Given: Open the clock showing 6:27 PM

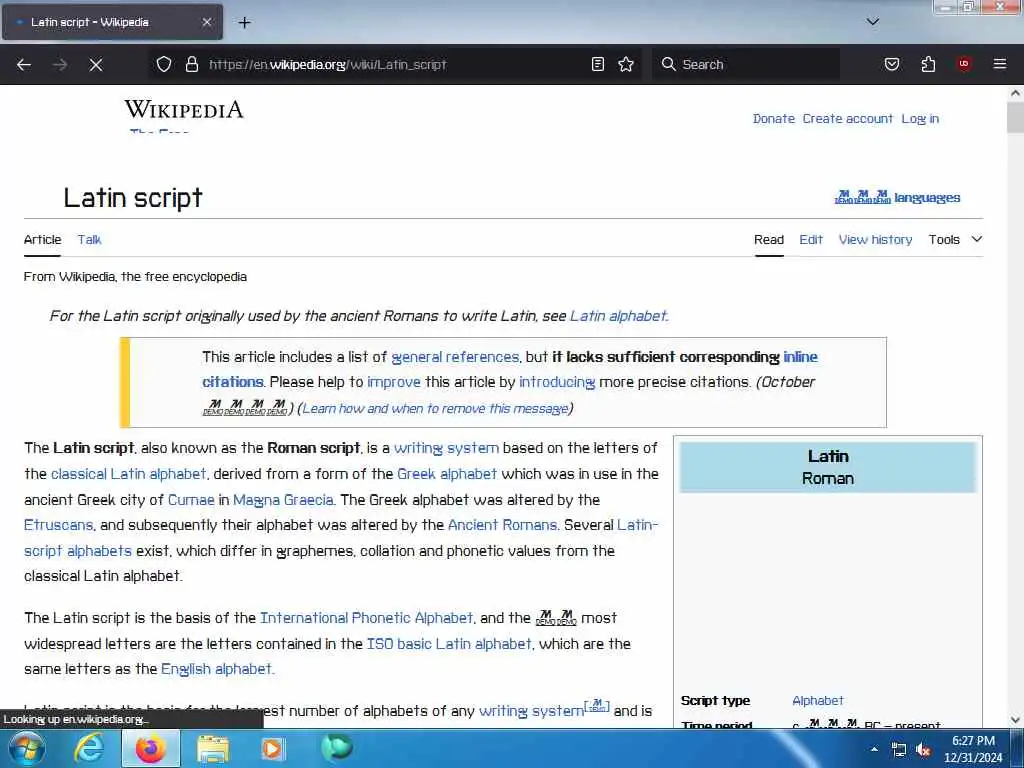Looking at the screenshot, I should point(973,749).
